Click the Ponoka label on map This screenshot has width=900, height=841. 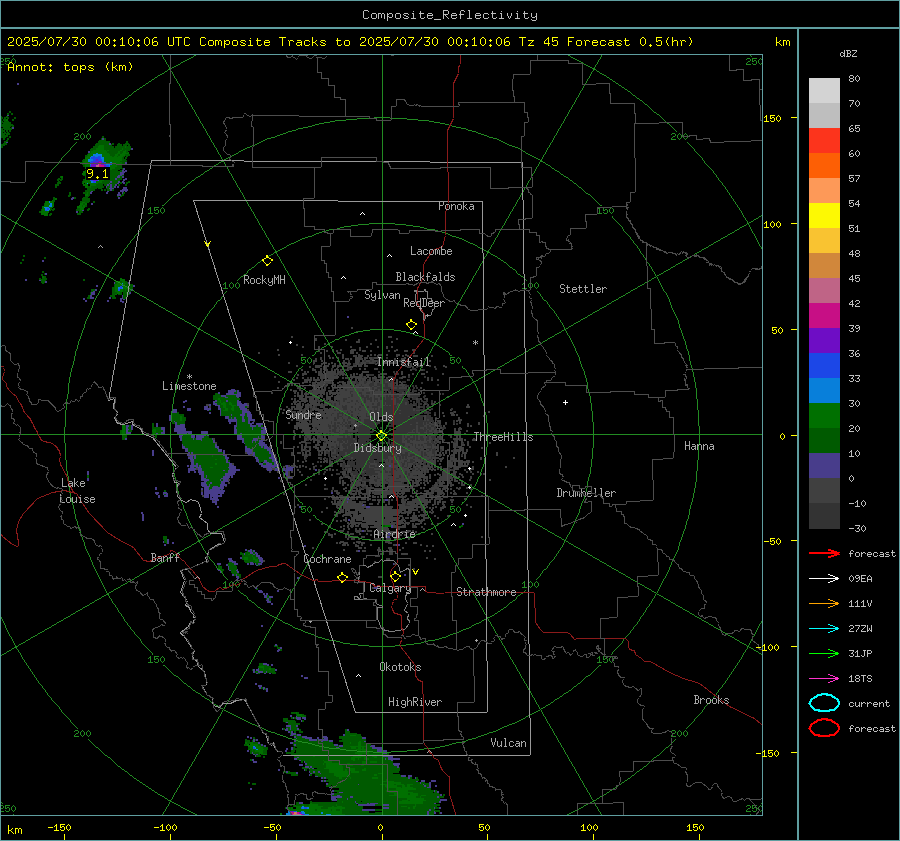pyautogui.click(x=456, y=206)
